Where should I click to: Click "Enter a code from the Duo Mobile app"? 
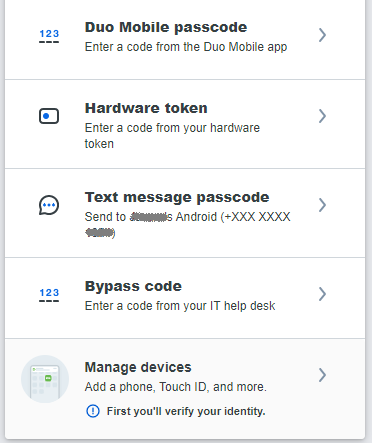(186, 47)
